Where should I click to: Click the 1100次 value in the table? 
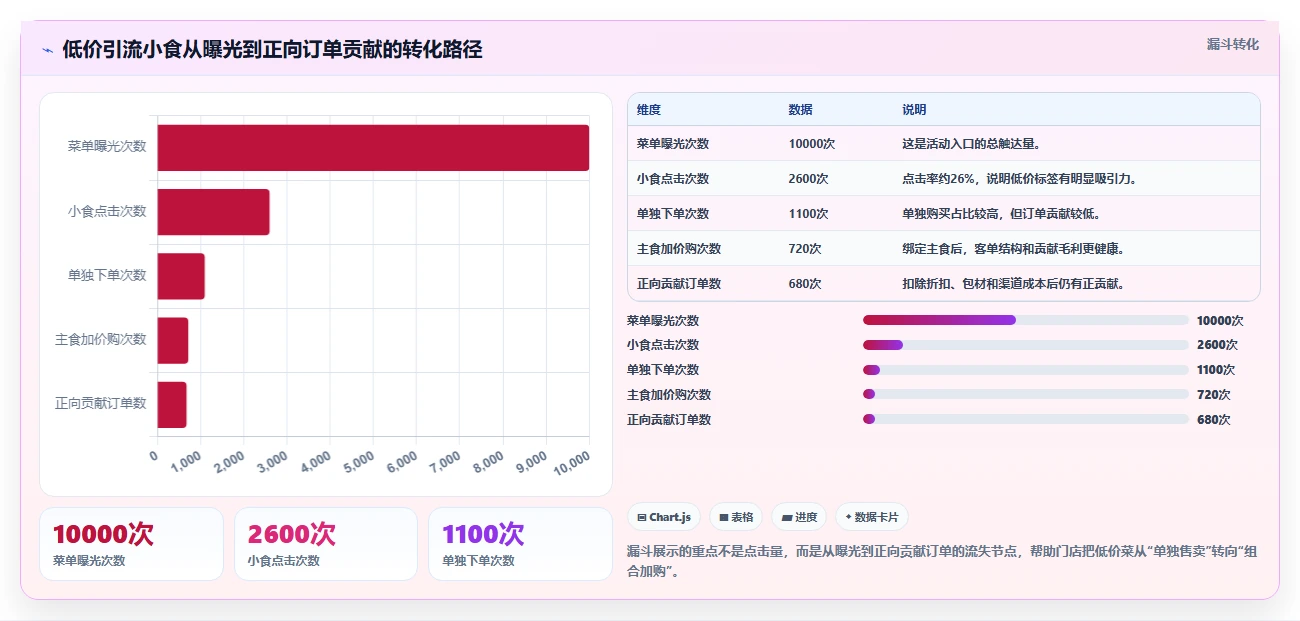tap(809, 214)
